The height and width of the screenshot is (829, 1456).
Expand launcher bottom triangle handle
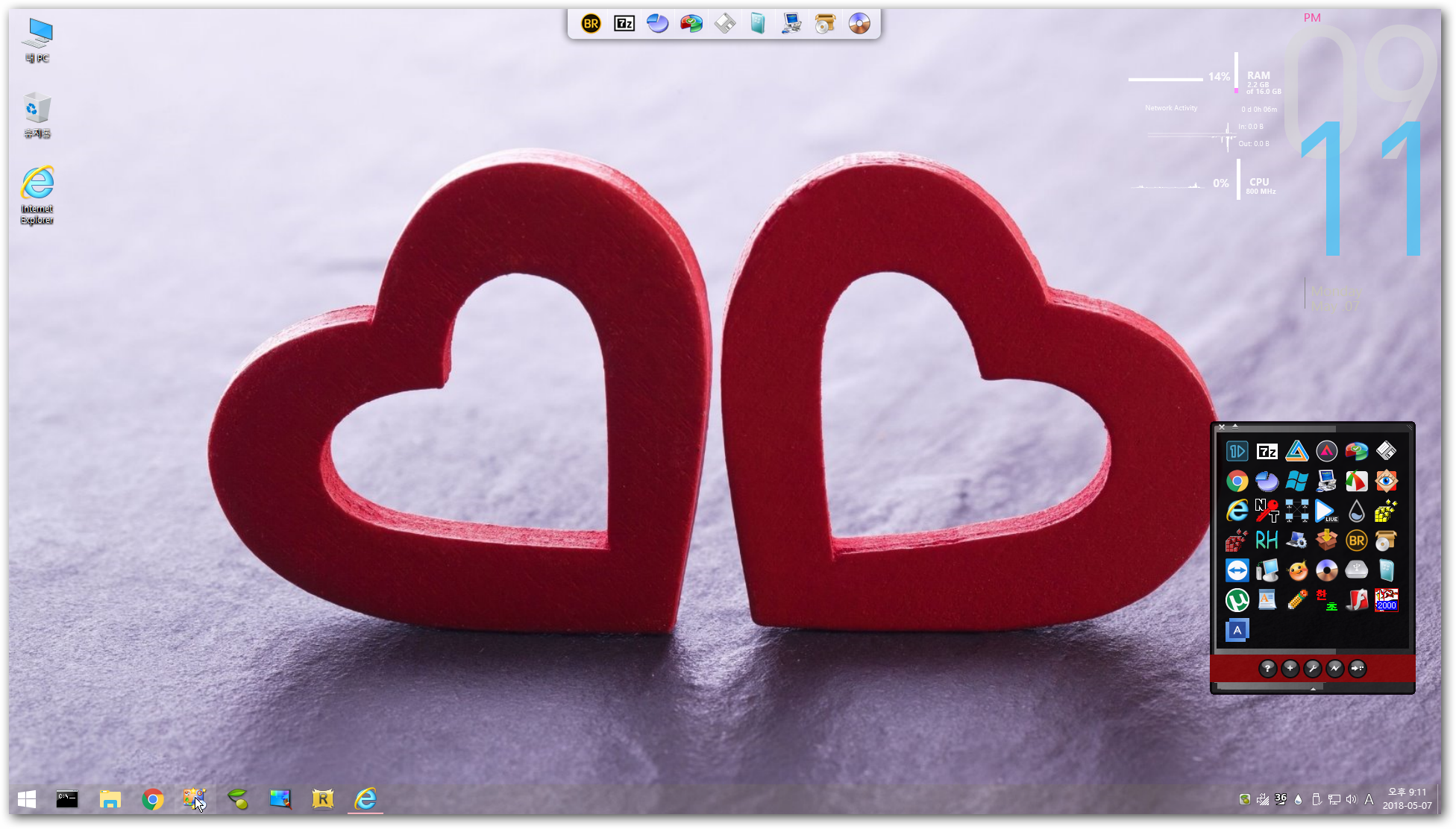[1313, 689]
